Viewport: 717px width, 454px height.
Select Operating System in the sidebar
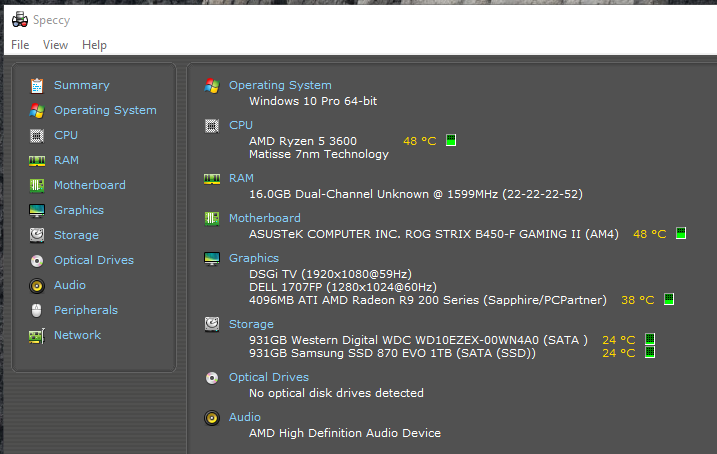[105, 110]
